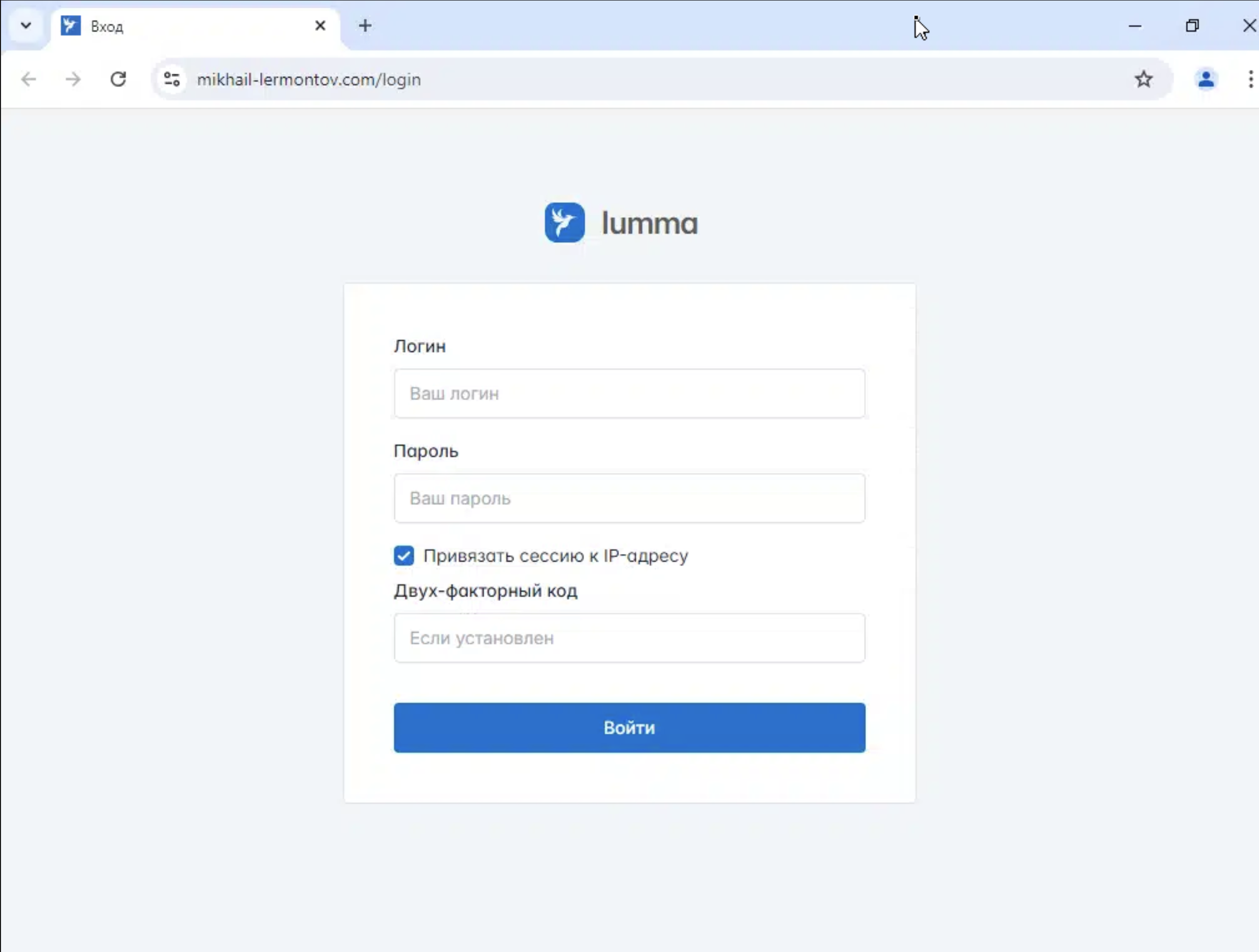
Task: Click the lumma hummingbird logo icon
Action: (564, 222)
